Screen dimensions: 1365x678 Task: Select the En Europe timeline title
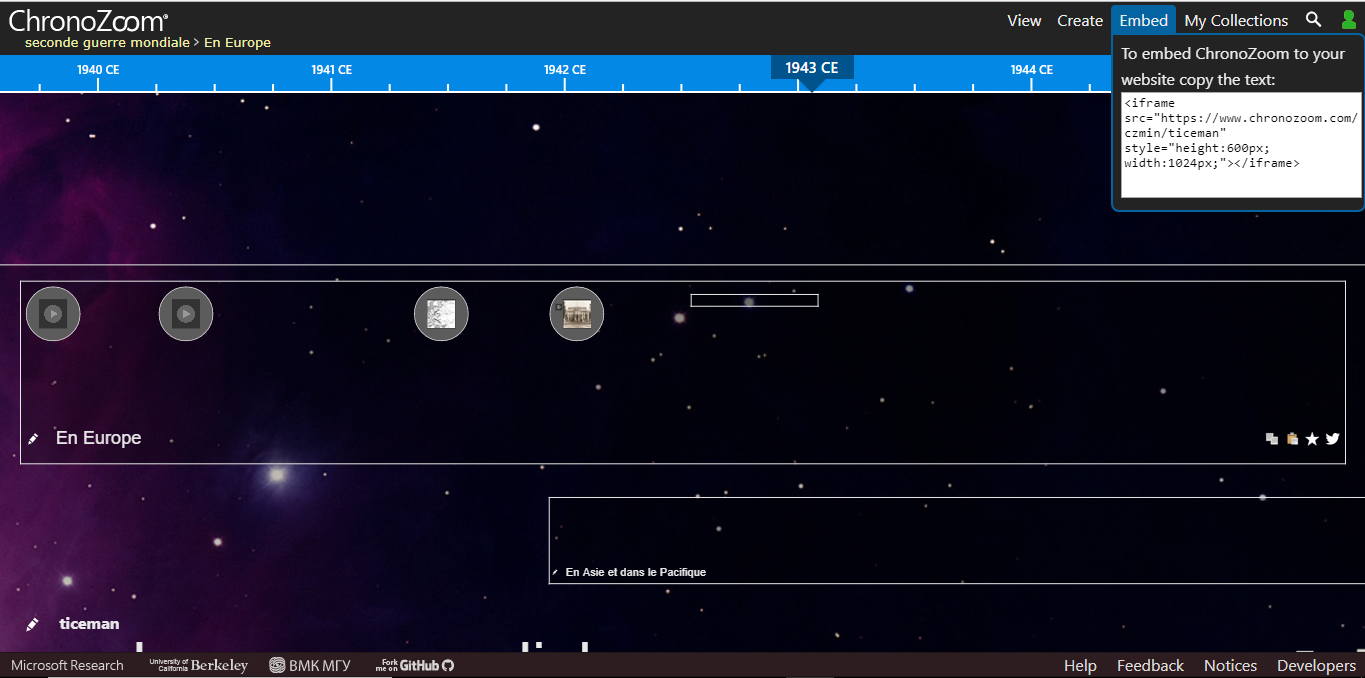tap(99, 438)
